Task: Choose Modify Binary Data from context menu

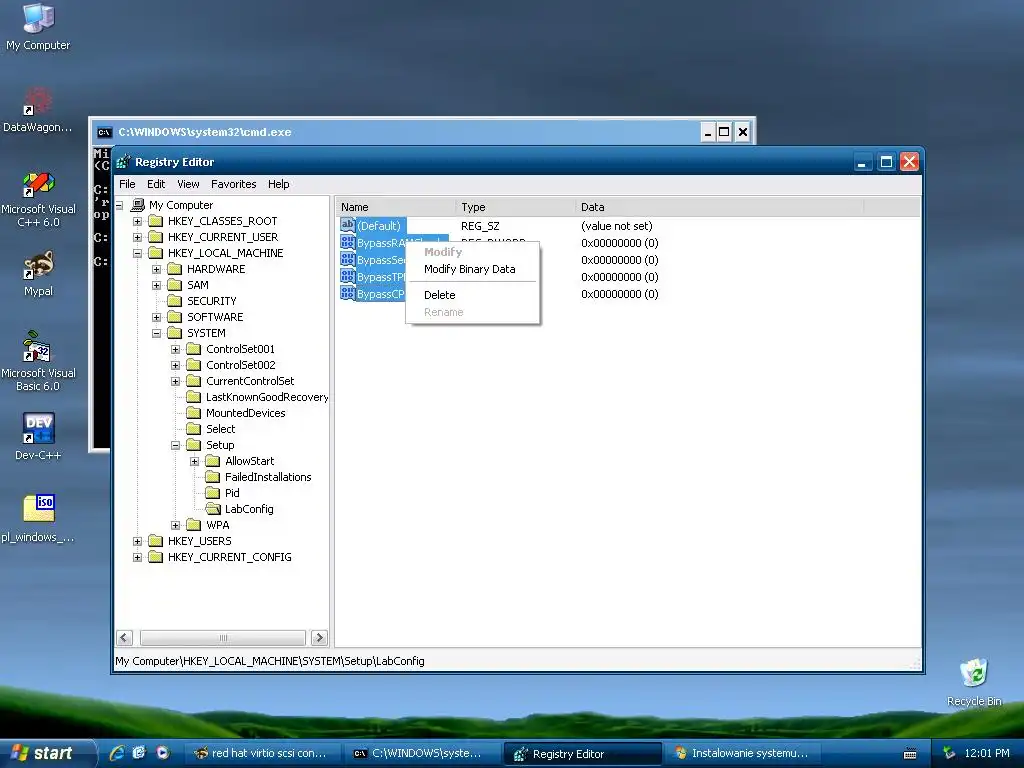Action: pos(472,269)
